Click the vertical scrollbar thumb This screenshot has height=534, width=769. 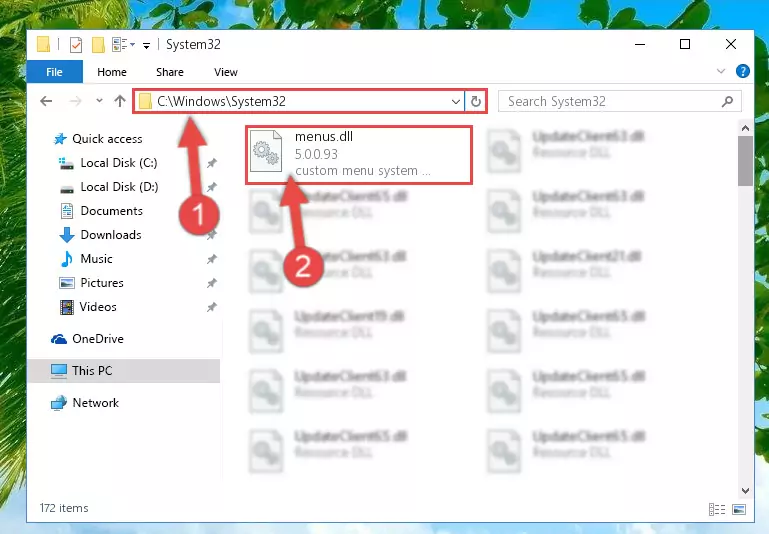click(x=745, y=161)
